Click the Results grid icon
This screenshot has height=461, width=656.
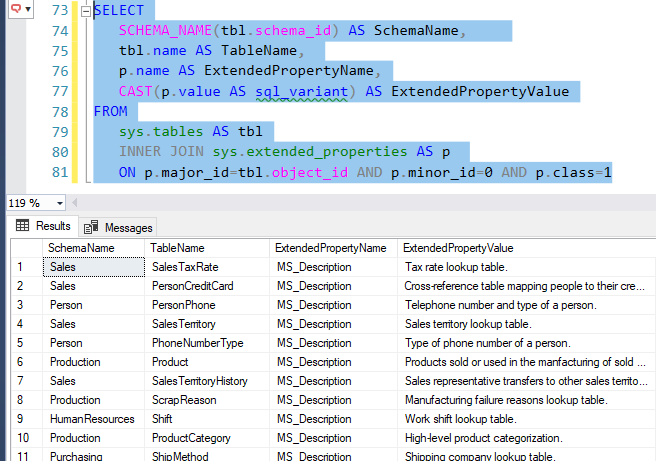(22, 226)
